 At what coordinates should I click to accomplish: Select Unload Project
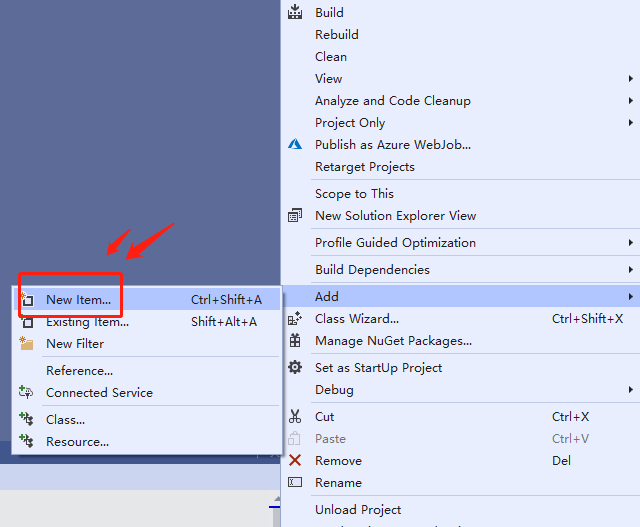461,509
